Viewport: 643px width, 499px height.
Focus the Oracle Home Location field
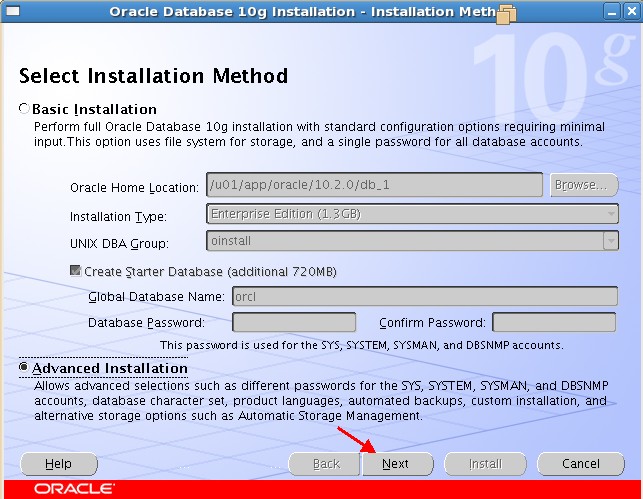coord(374,185)
